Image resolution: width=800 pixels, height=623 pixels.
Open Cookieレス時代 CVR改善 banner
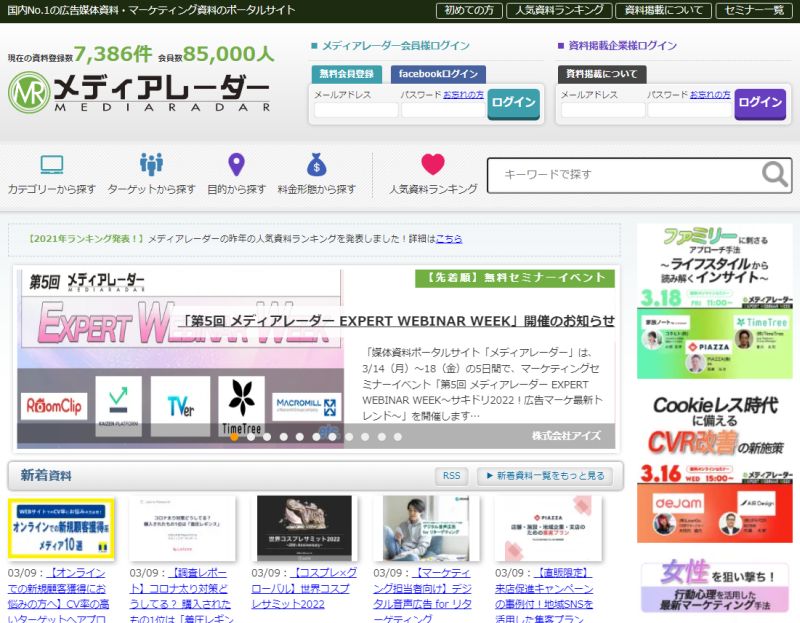click(715, 466)
